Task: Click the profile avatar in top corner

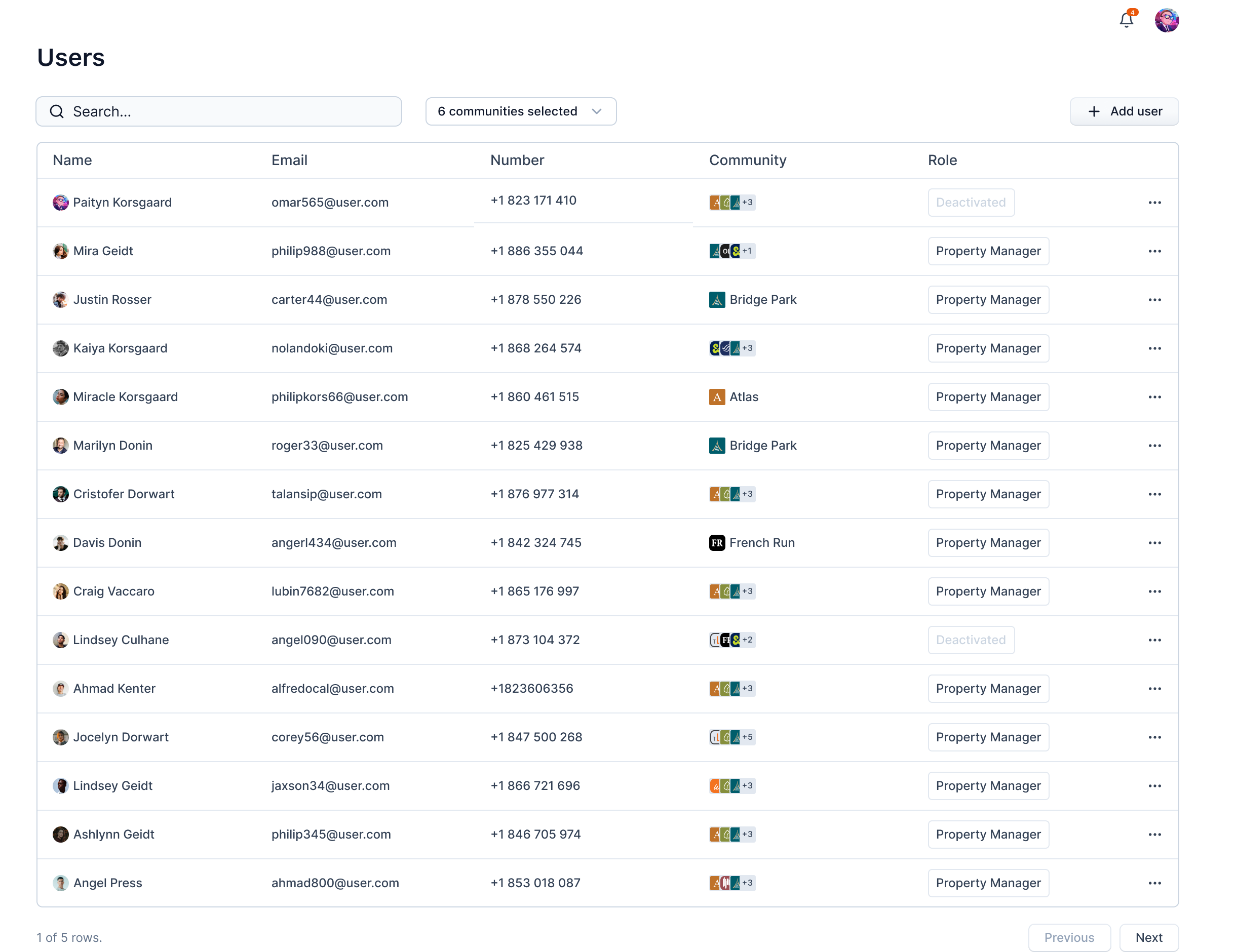Action: 1167,20
